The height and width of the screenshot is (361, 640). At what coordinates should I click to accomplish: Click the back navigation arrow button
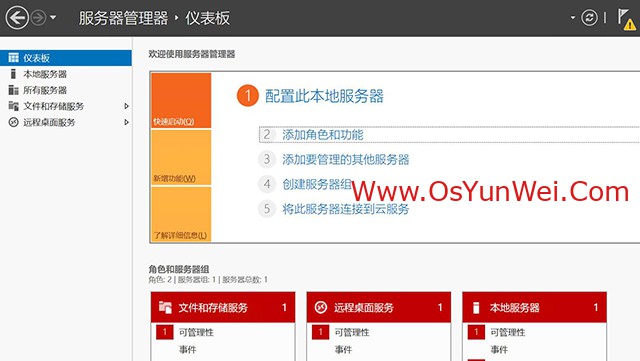coord(17,18)
